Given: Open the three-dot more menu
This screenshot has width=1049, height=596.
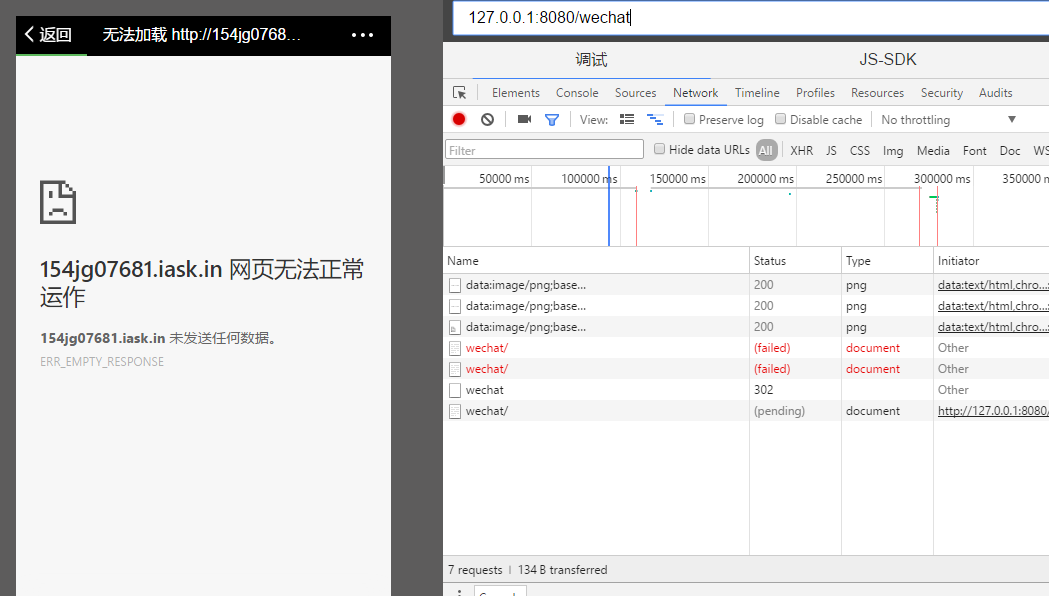Looking at the screenshot, I should tap(363, 35).
